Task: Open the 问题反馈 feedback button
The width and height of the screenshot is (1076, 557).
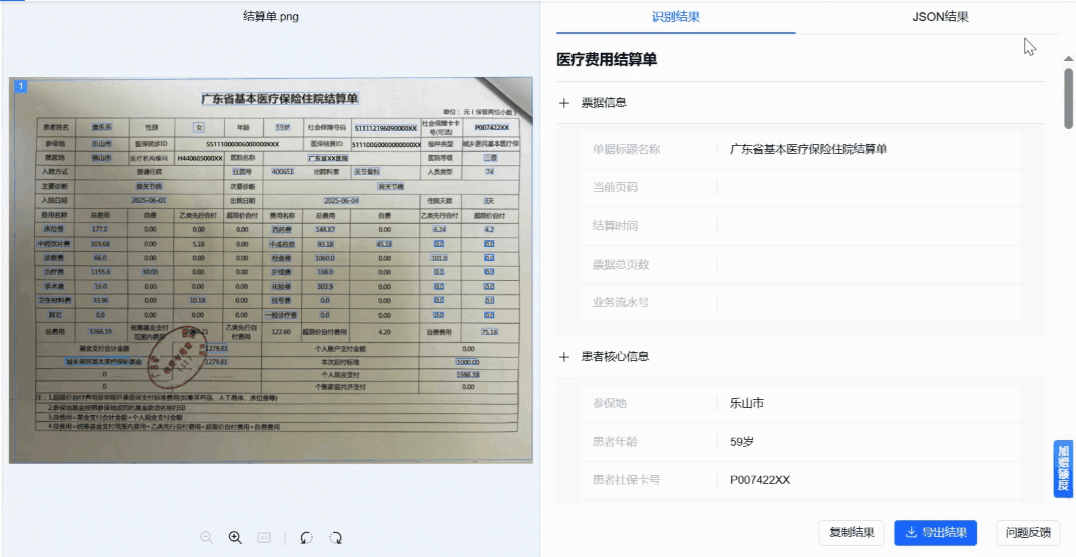Action: click(1028, 532)
